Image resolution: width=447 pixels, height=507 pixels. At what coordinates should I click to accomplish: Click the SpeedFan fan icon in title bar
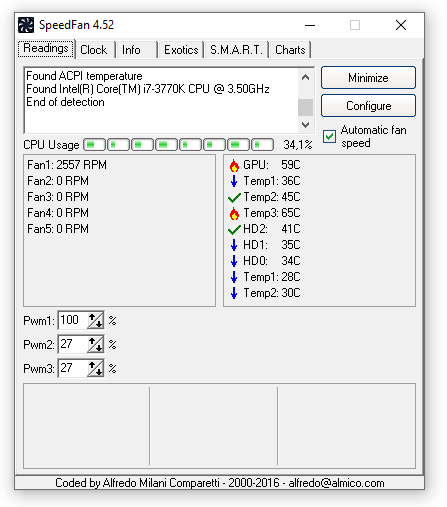(x=26, y=25)
